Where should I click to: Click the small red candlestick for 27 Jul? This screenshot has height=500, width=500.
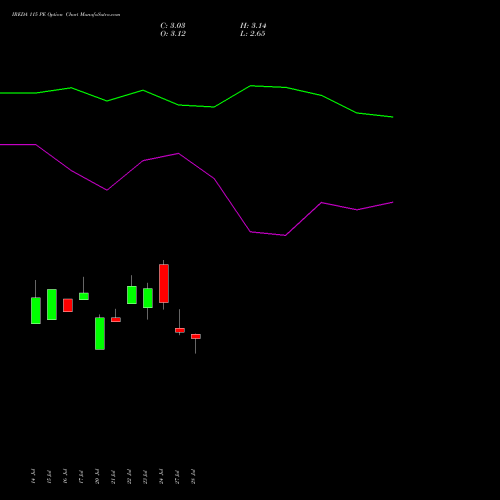point(180,330)
